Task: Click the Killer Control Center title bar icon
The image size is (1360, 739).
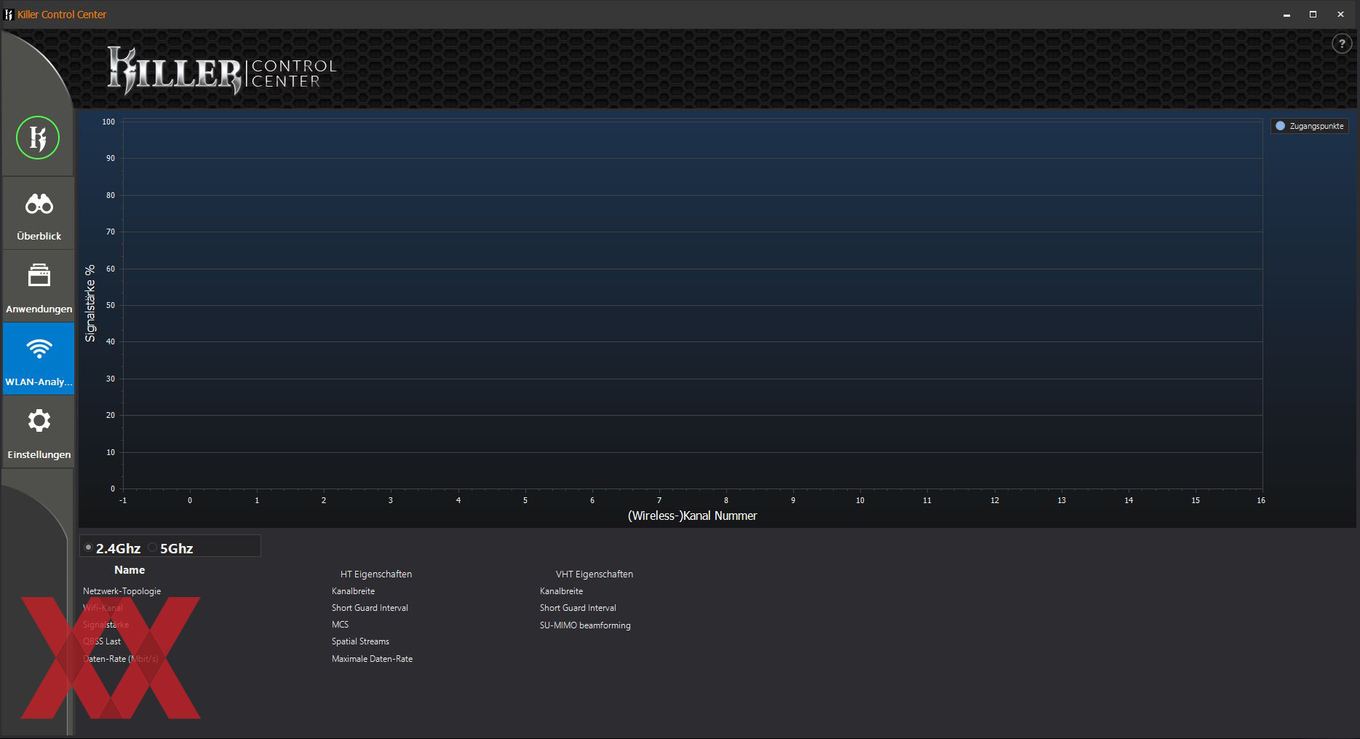Action: click(x=8, y=14)
